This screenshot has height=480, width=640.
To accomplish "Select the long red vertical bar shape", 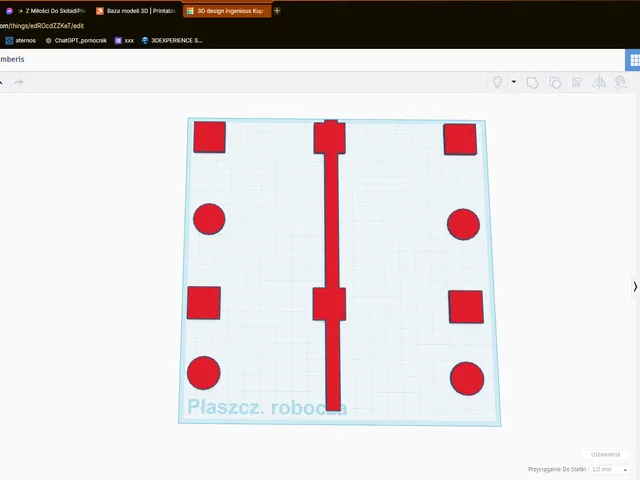I will (x=333, y=220).
